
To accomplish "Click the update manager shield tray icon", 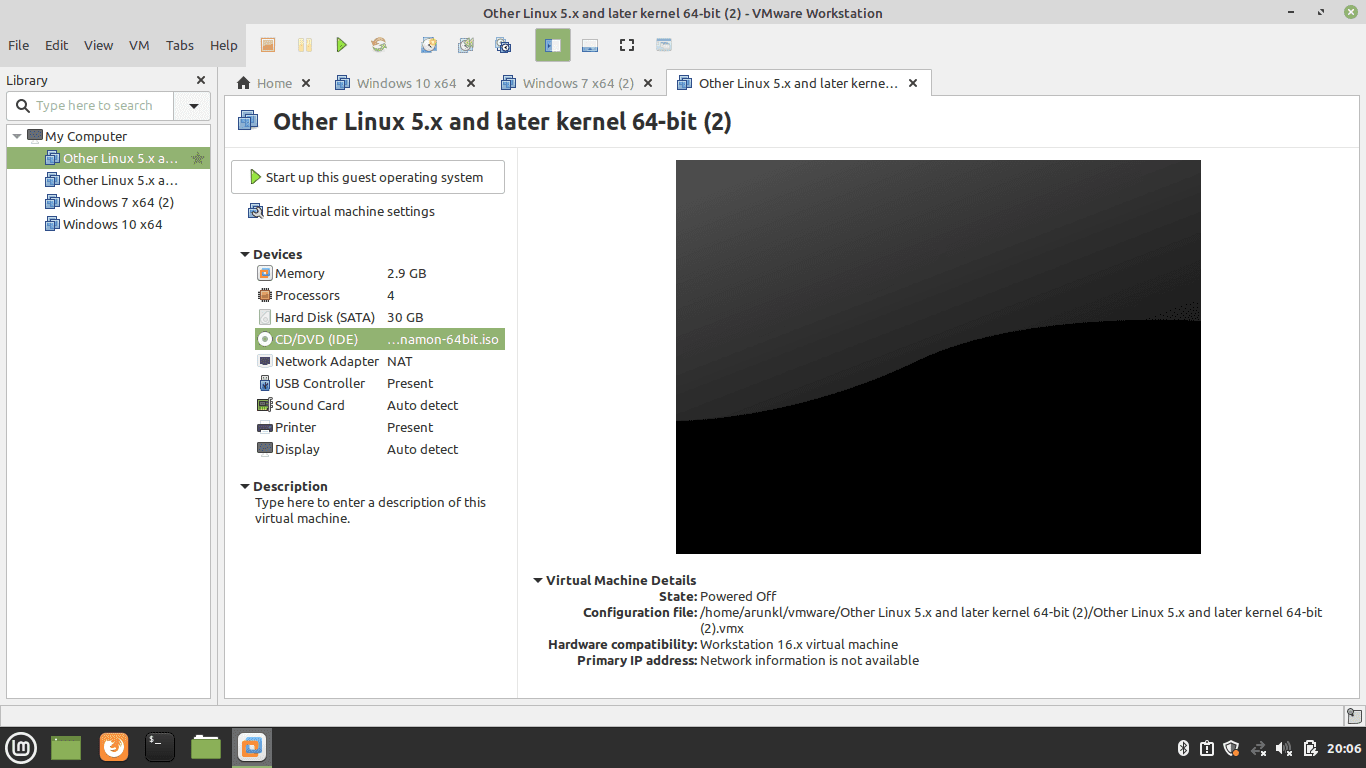I will [x=1232, y=748].
